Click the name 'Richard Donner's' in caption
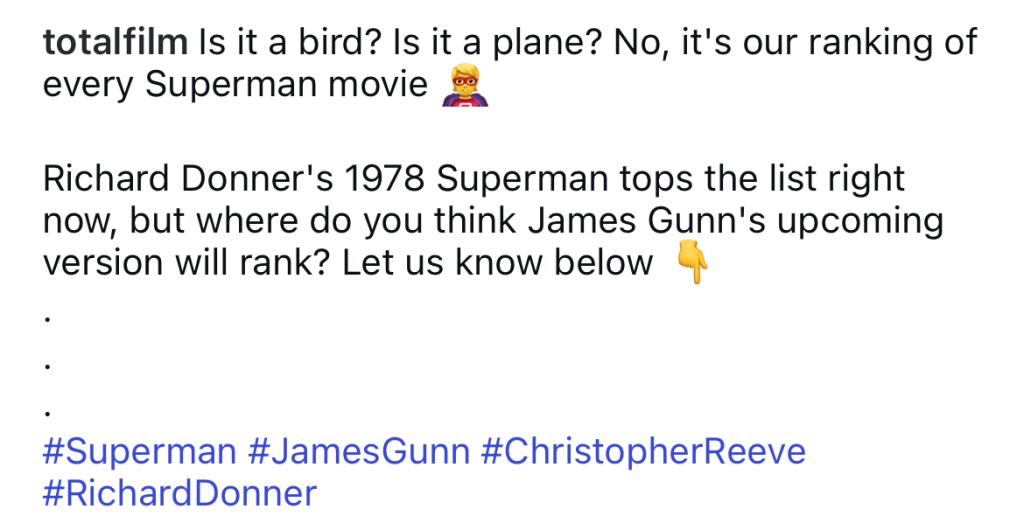The width and height of the screenshot is (1024, 523). 188,180
